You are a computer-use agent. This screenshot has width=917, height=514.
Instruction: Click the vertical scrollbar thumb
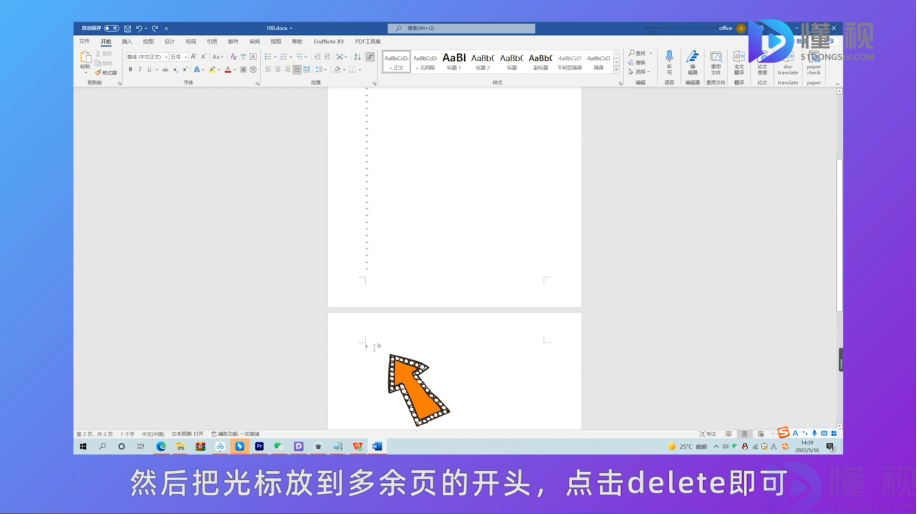(x=839, y=234)
